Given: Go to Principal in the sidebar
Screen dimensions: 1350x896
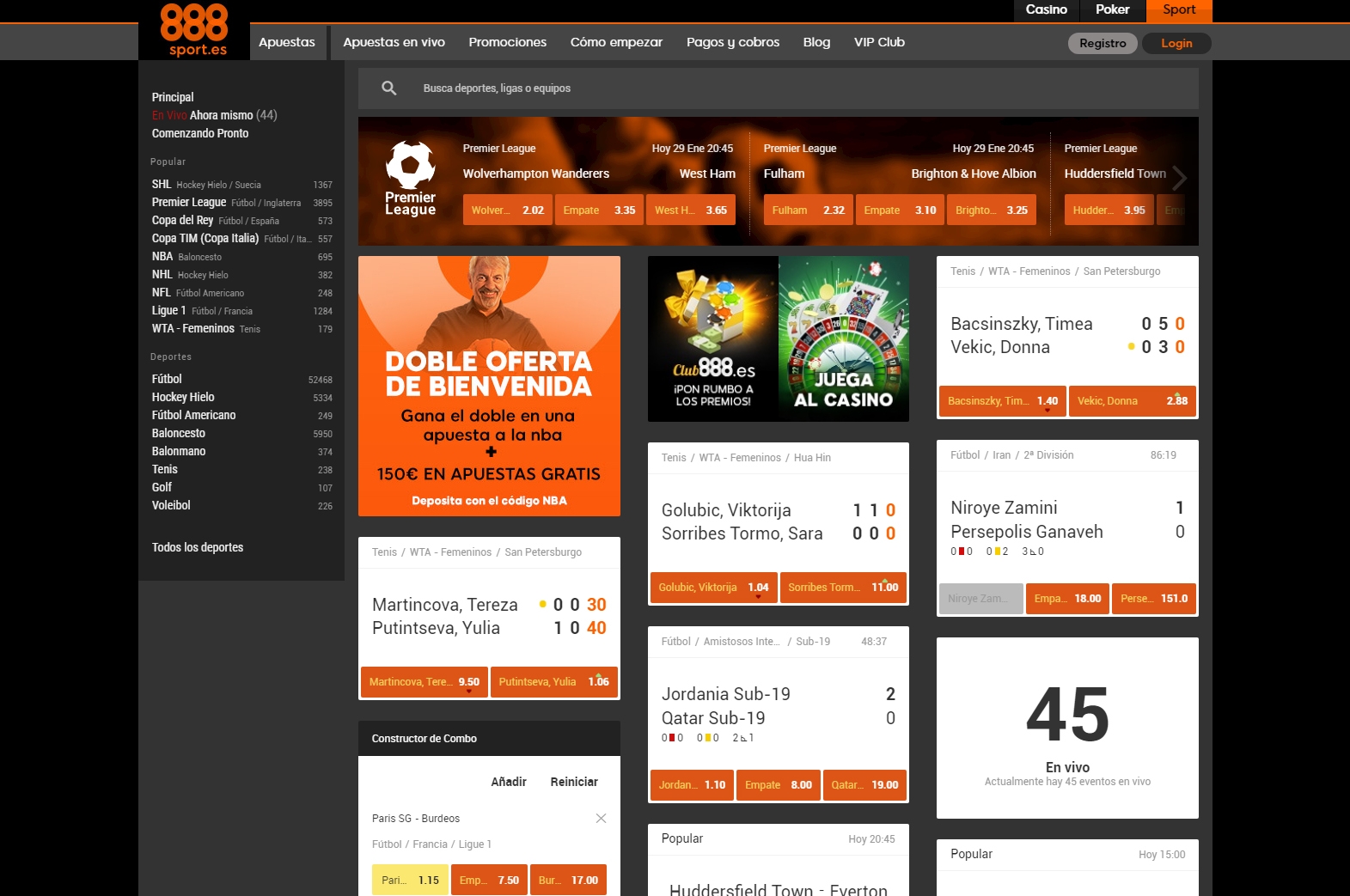Looking at the screenshot, I should (x=173, y=97).
